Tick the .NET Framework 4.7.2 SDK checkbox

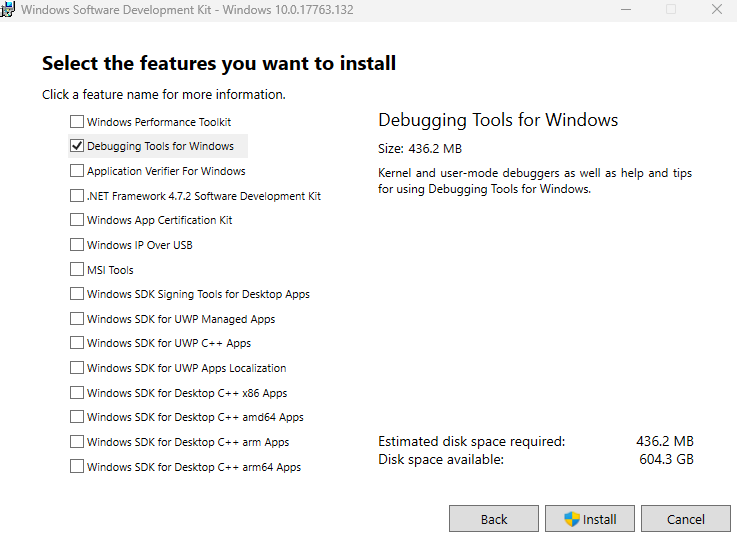pos(77,195)
